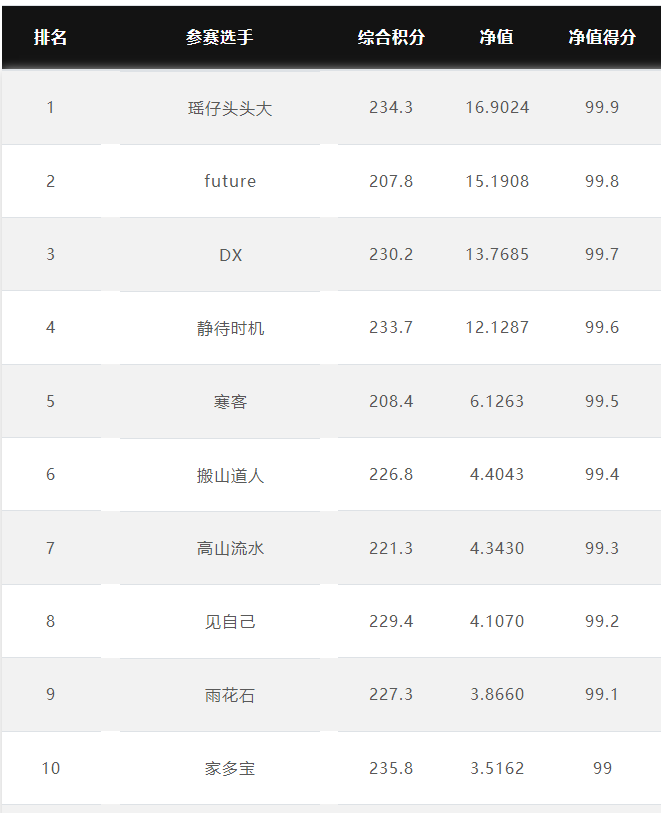The image size is (661, 813).
Task: Click the 排名 column header
Action: point(50,37)
